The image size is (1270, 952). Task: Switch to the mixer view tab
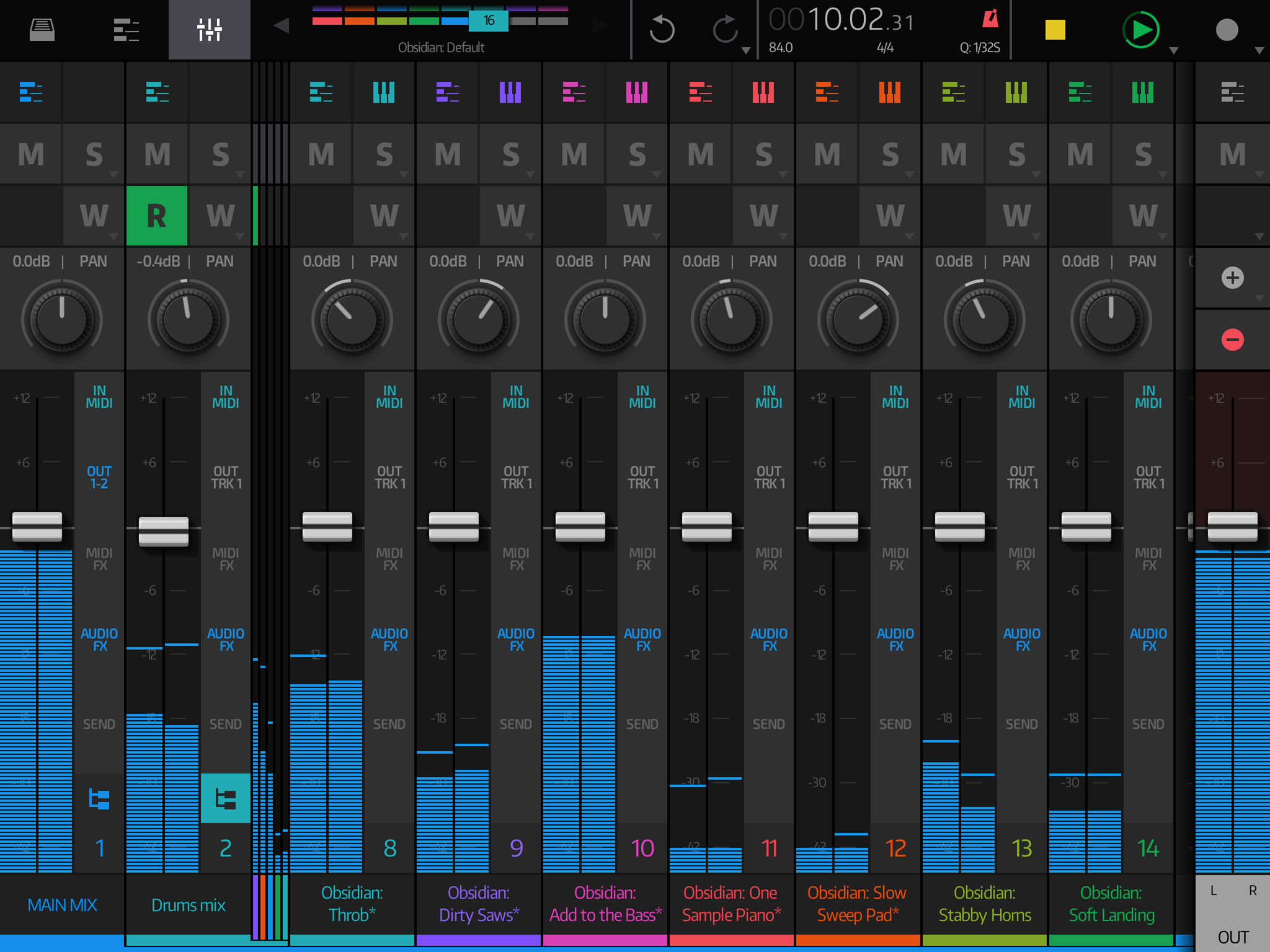tap(209, 30)
